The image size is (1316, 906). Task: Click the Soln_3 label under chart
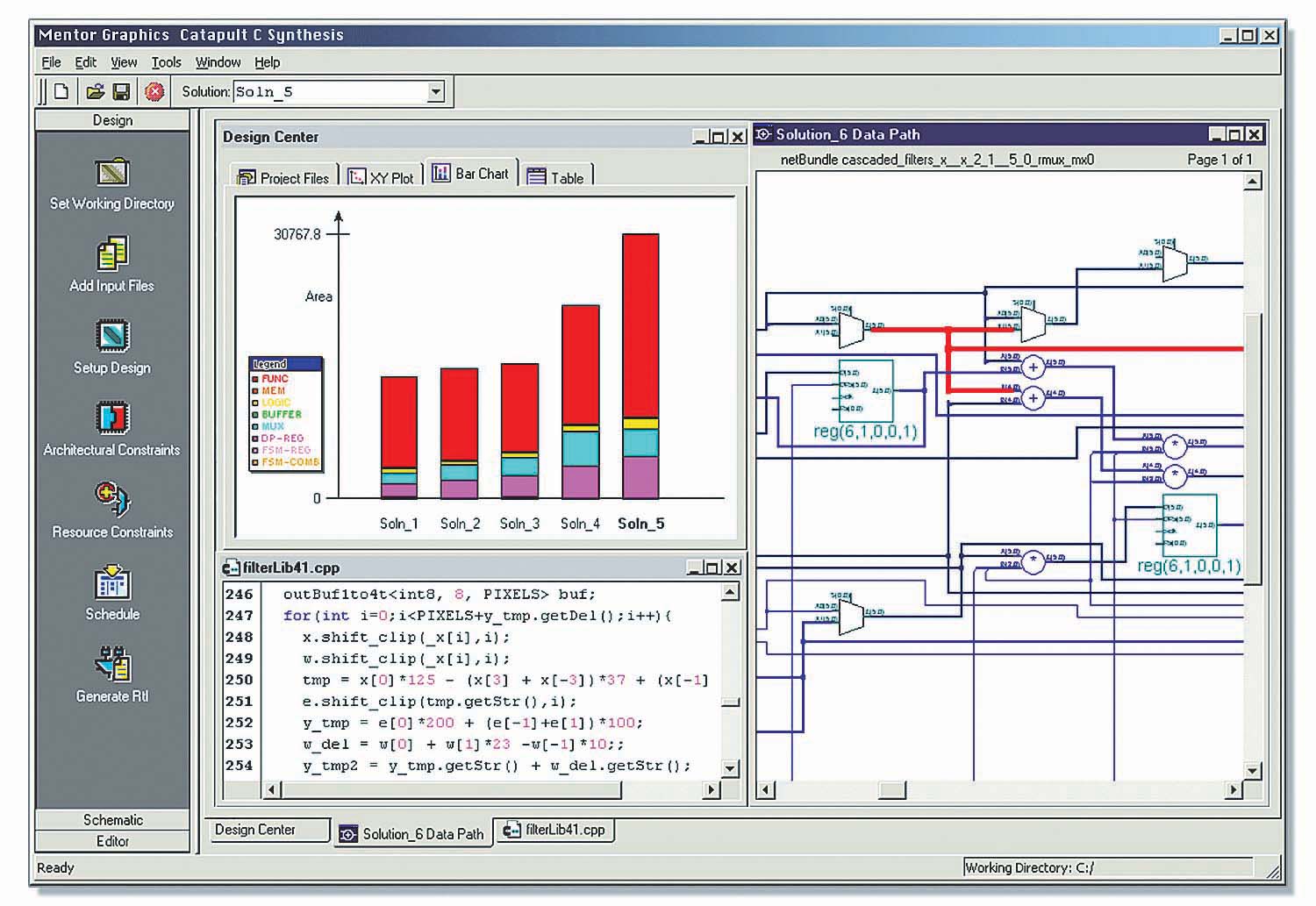coord(519,524)
